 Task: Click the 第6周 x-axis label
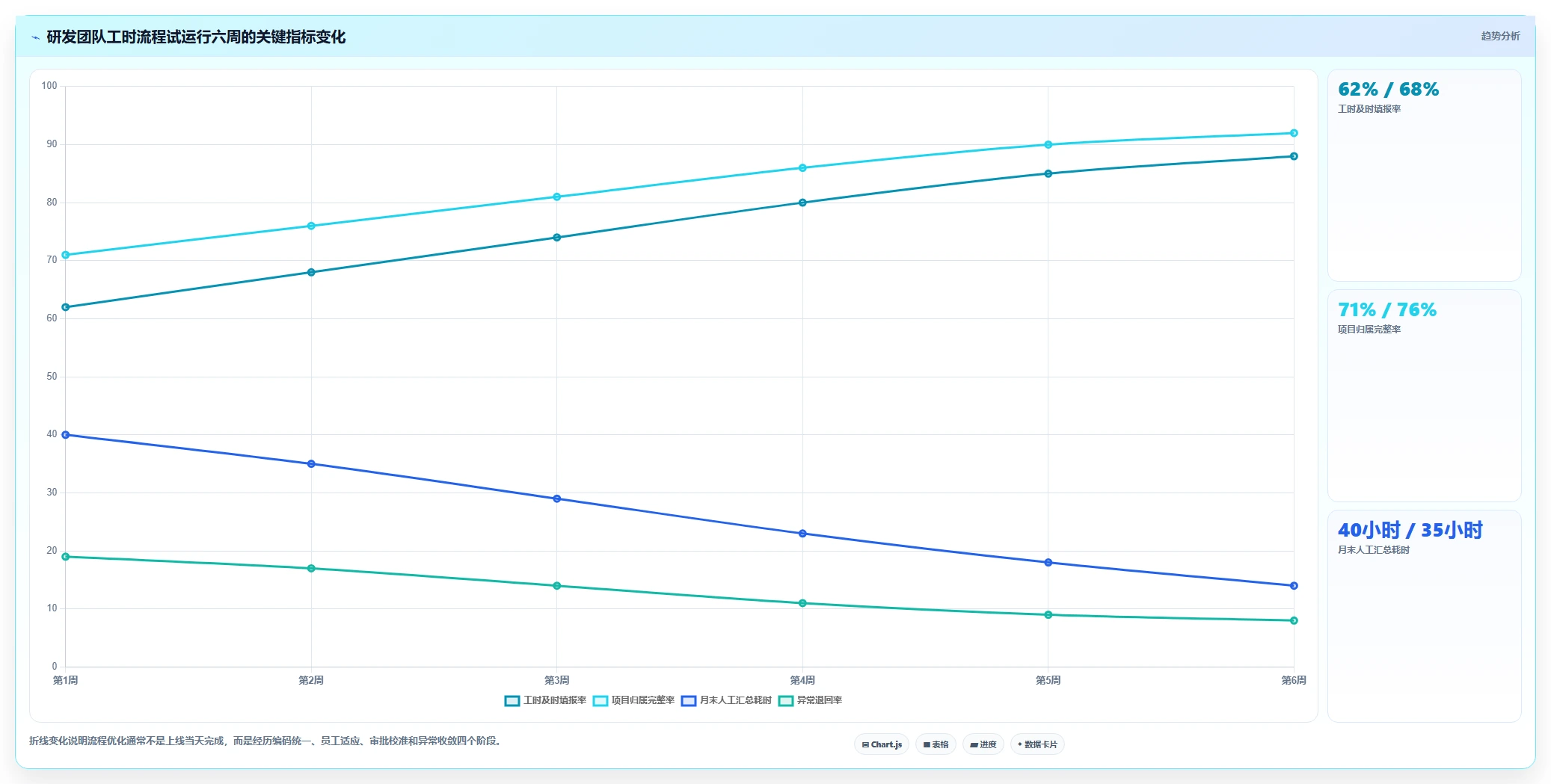(x=1294, y=680)
